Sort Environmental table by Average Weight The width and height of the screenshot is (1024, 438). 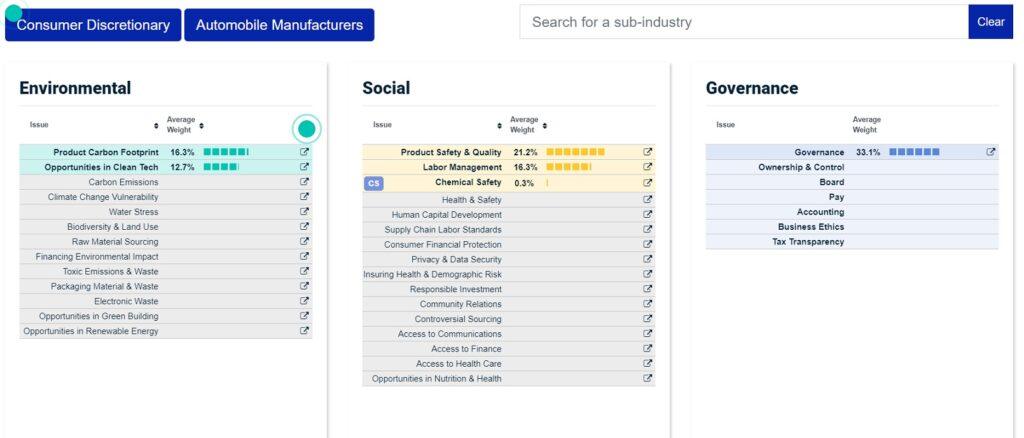[x=201, y=126]
